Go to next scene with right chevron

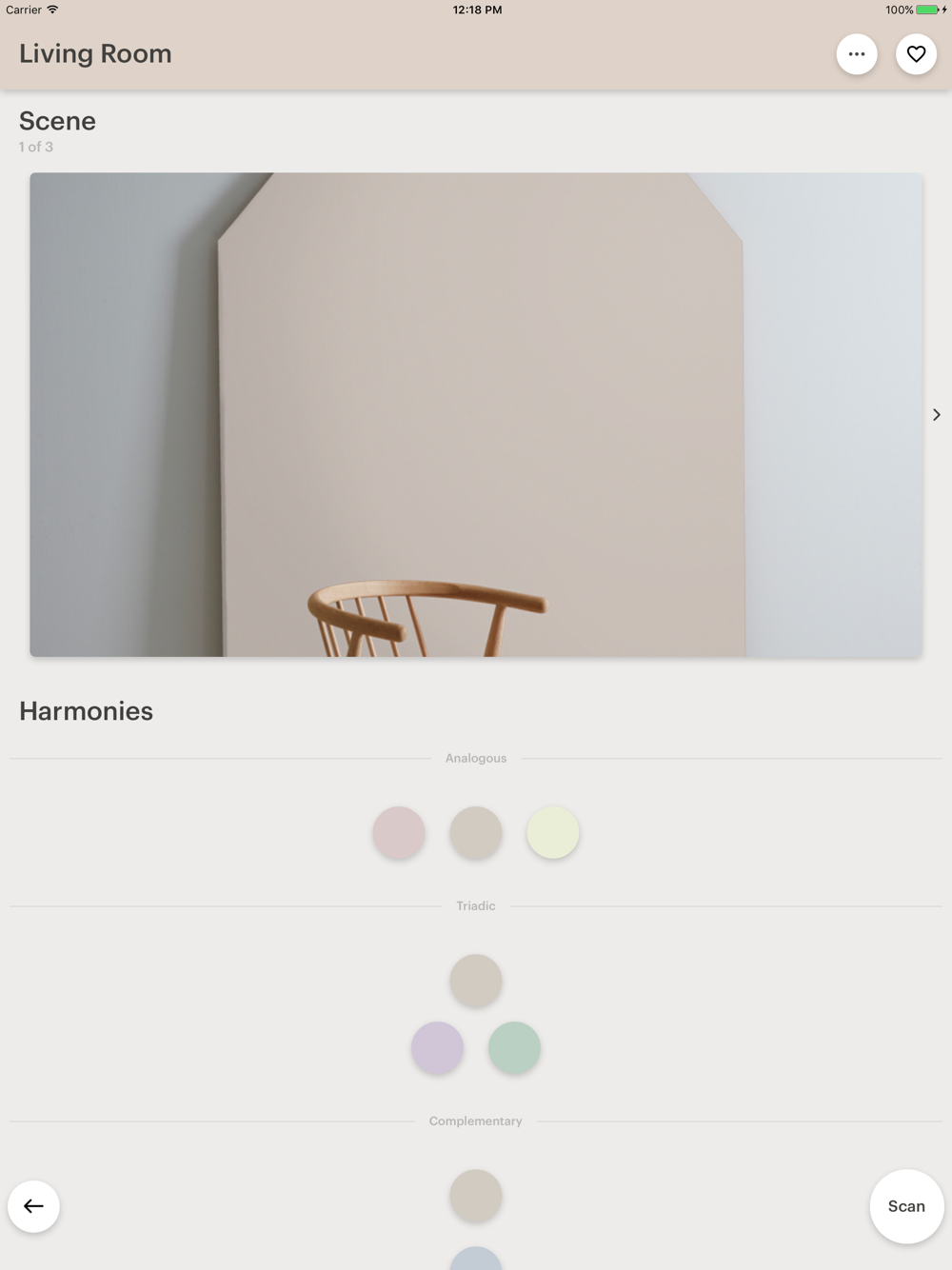(937, 415)
